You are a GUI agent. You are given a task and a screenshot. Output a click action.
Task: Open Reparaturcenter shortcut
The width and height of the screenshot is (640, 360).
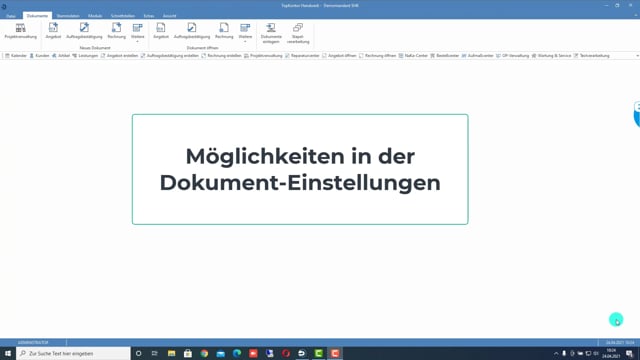(x=302, y=56)
